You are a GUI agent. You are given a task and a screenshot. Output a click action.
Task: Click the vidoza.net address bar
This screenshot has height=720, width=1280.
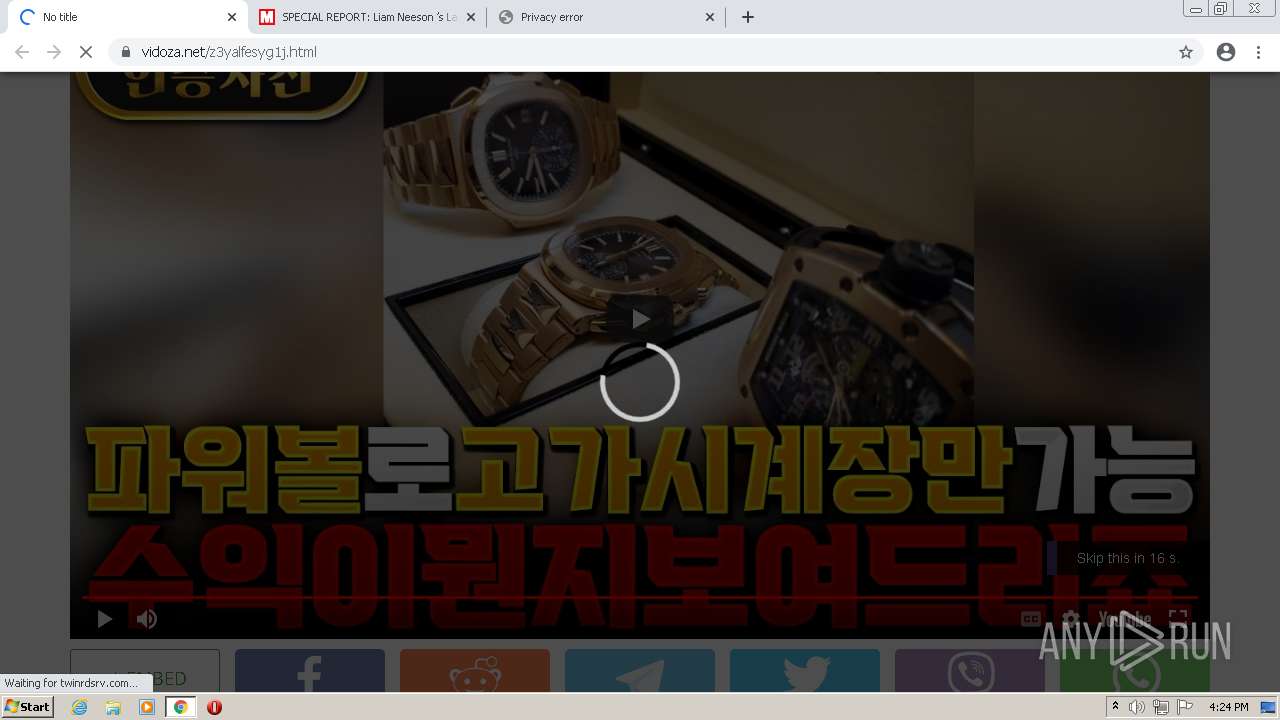pyautogui.click(x=640, y=52)
